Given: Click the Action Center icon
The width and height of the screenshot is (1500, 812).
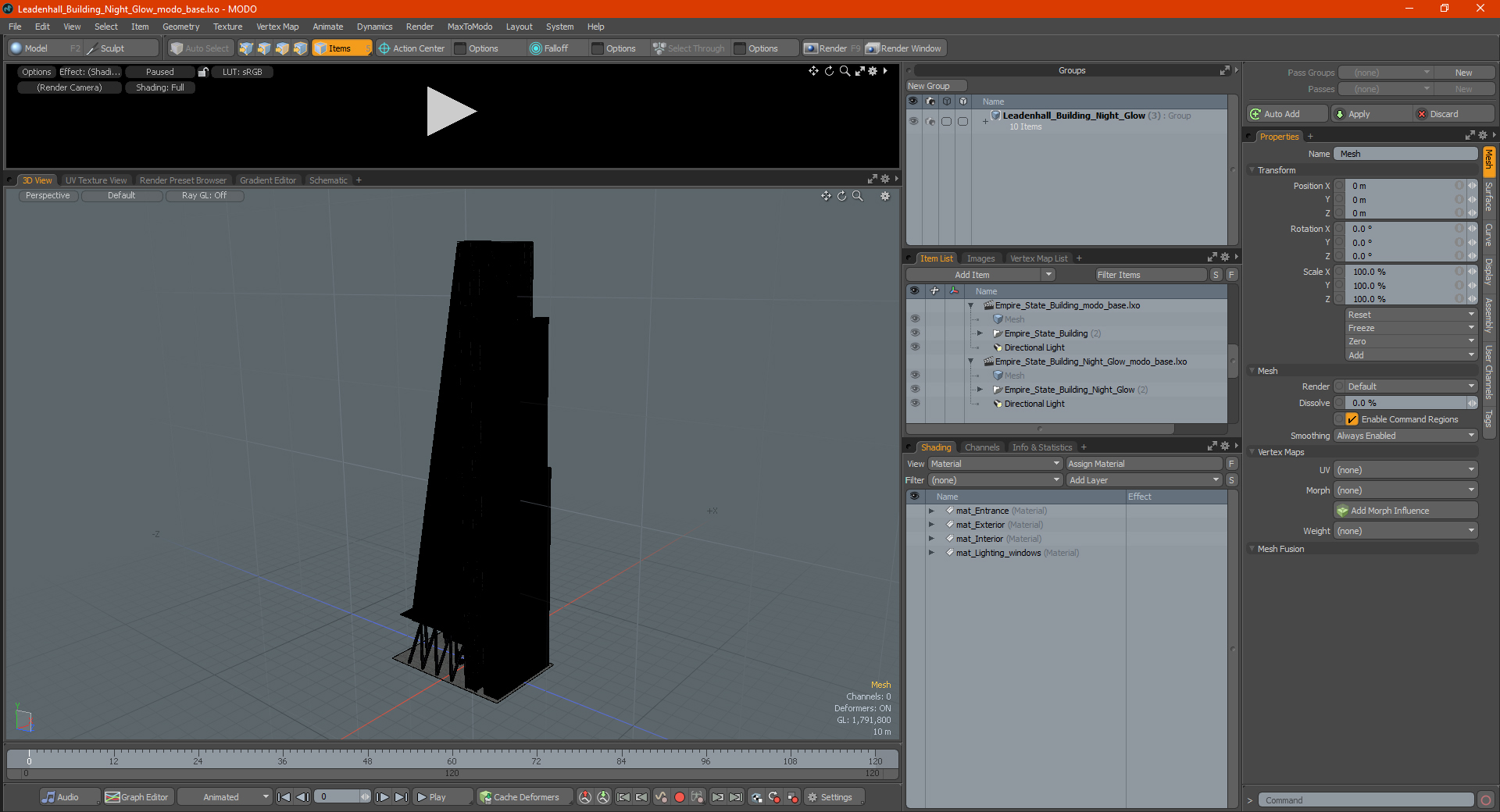Looking at the screenshot, I should click(x=384, y=48).
